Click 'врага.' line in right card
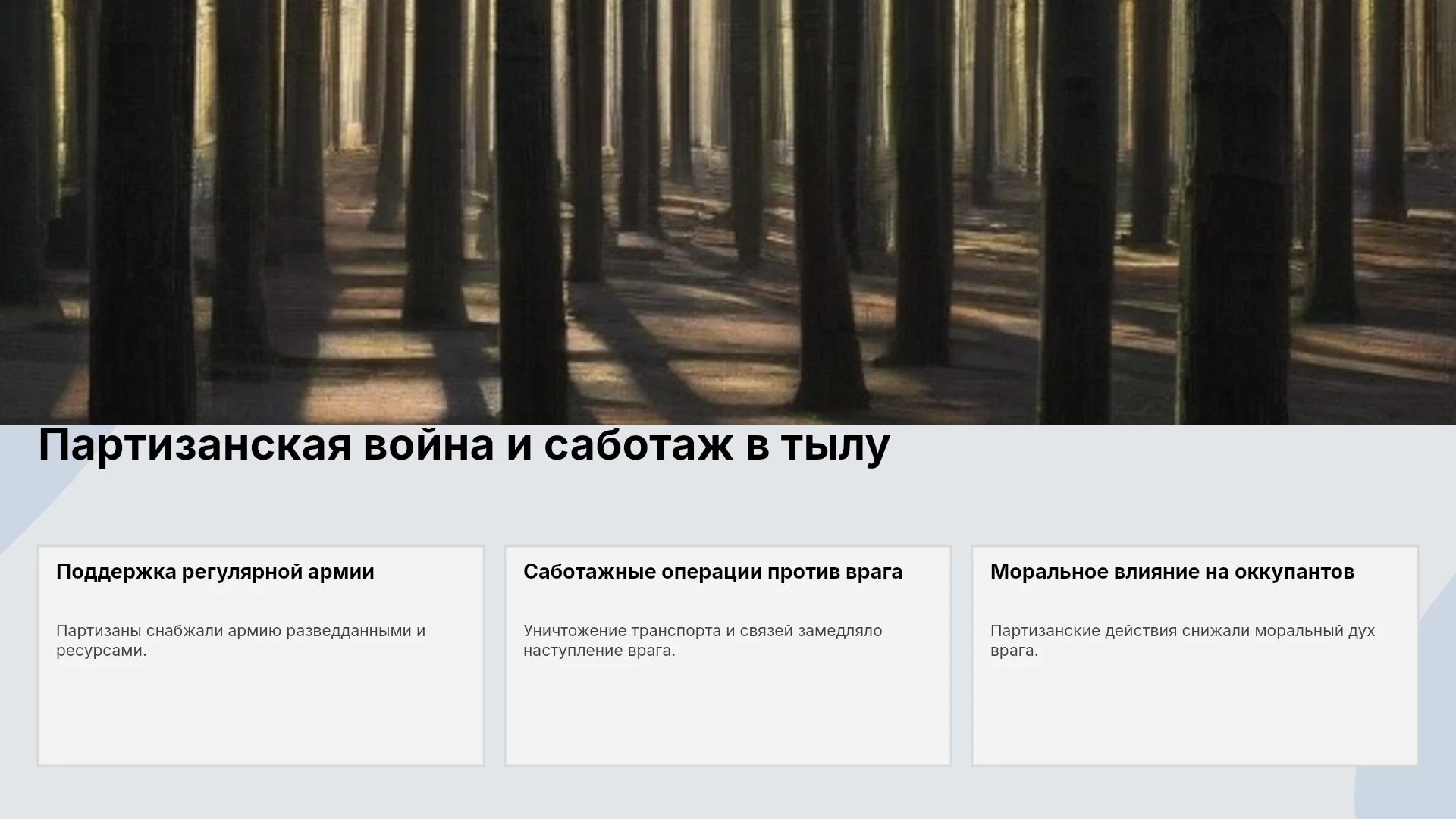1456x819 pixels. (x=1014, y=651)
